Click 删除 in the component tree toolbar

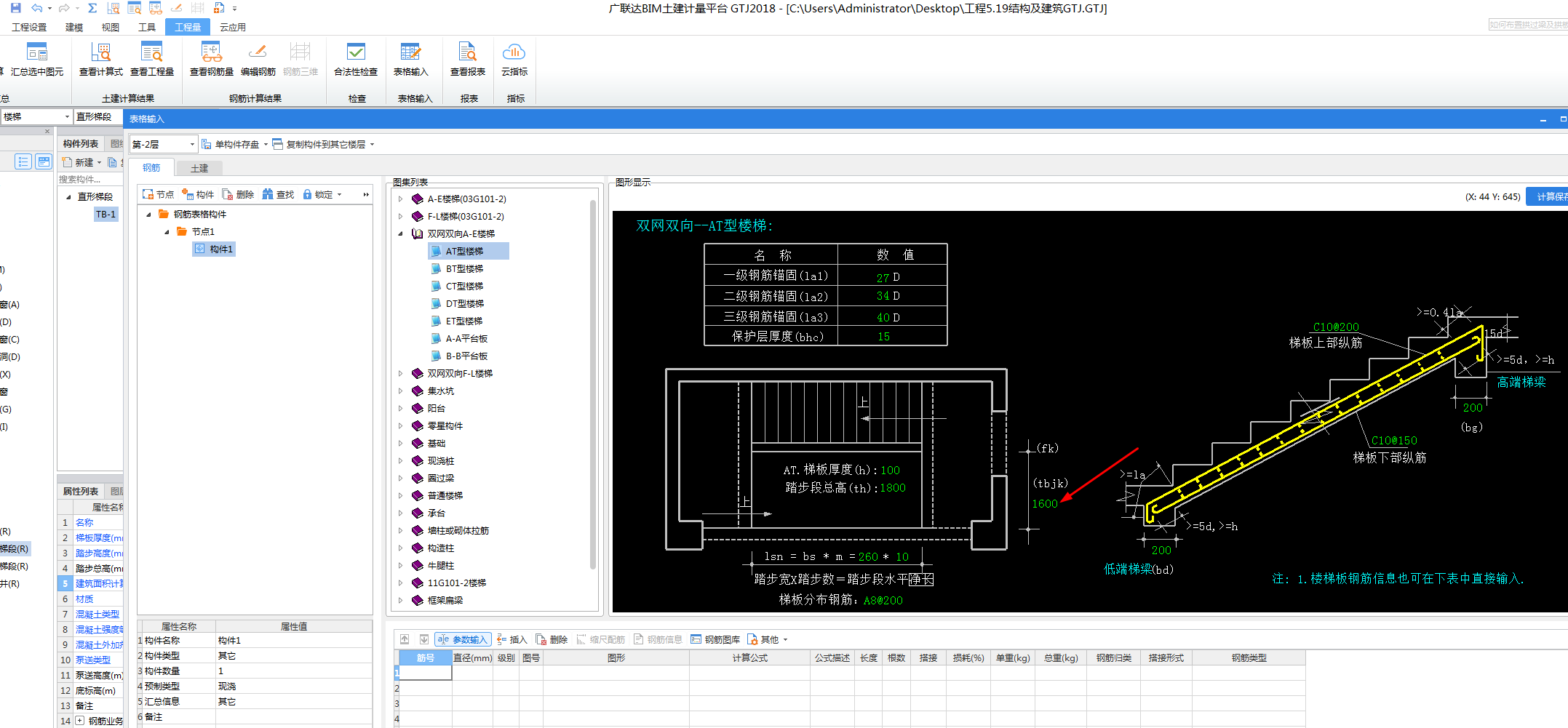point(238,194)
